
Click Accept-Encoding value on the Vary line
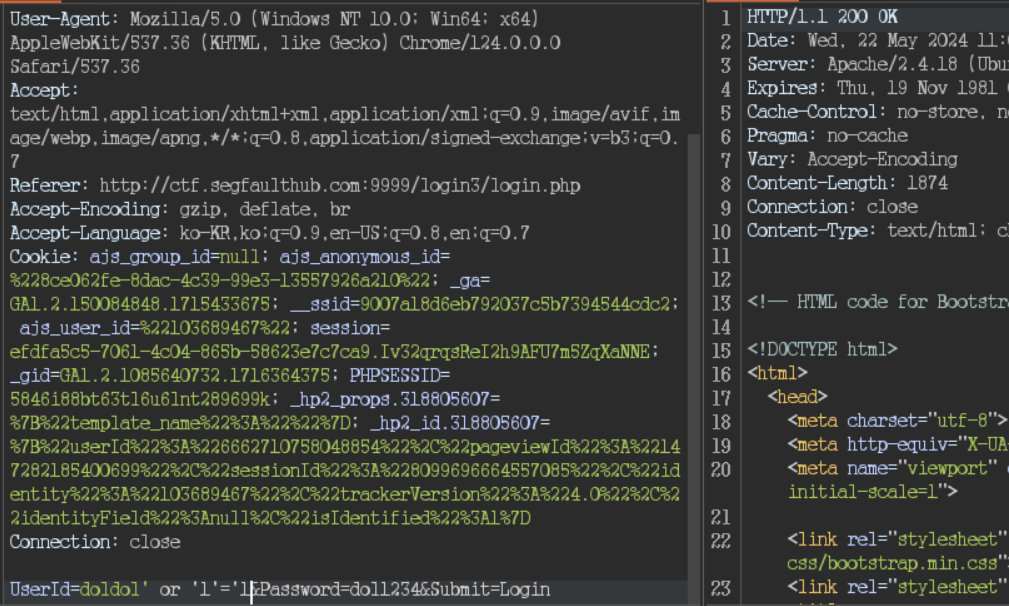click(x=882, y=160)
